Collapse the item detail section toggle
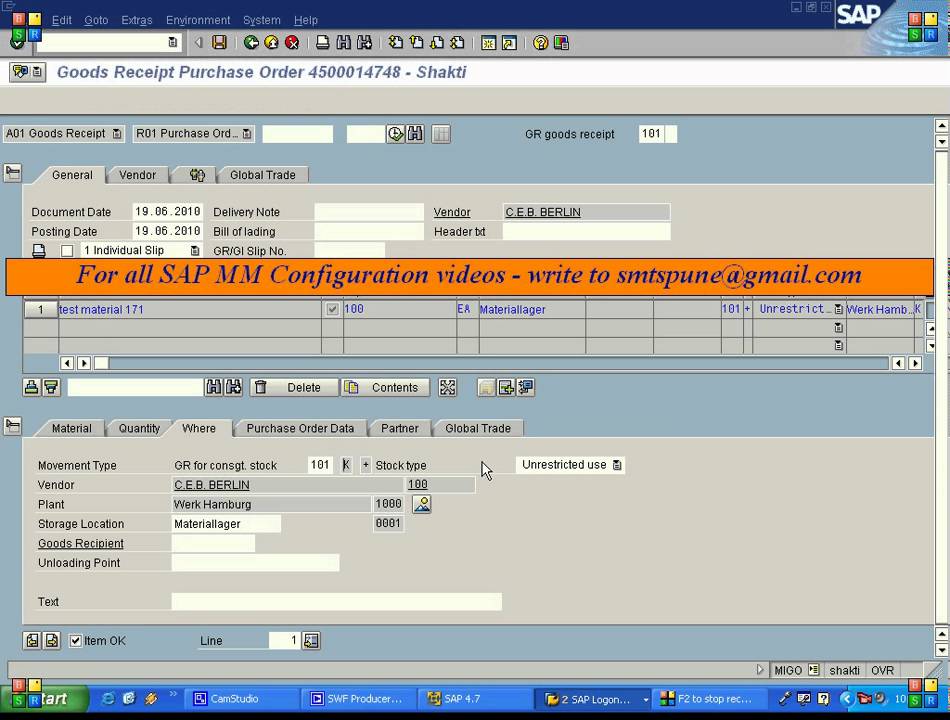This screenshot has height=720, width=950. click(13, 425)
